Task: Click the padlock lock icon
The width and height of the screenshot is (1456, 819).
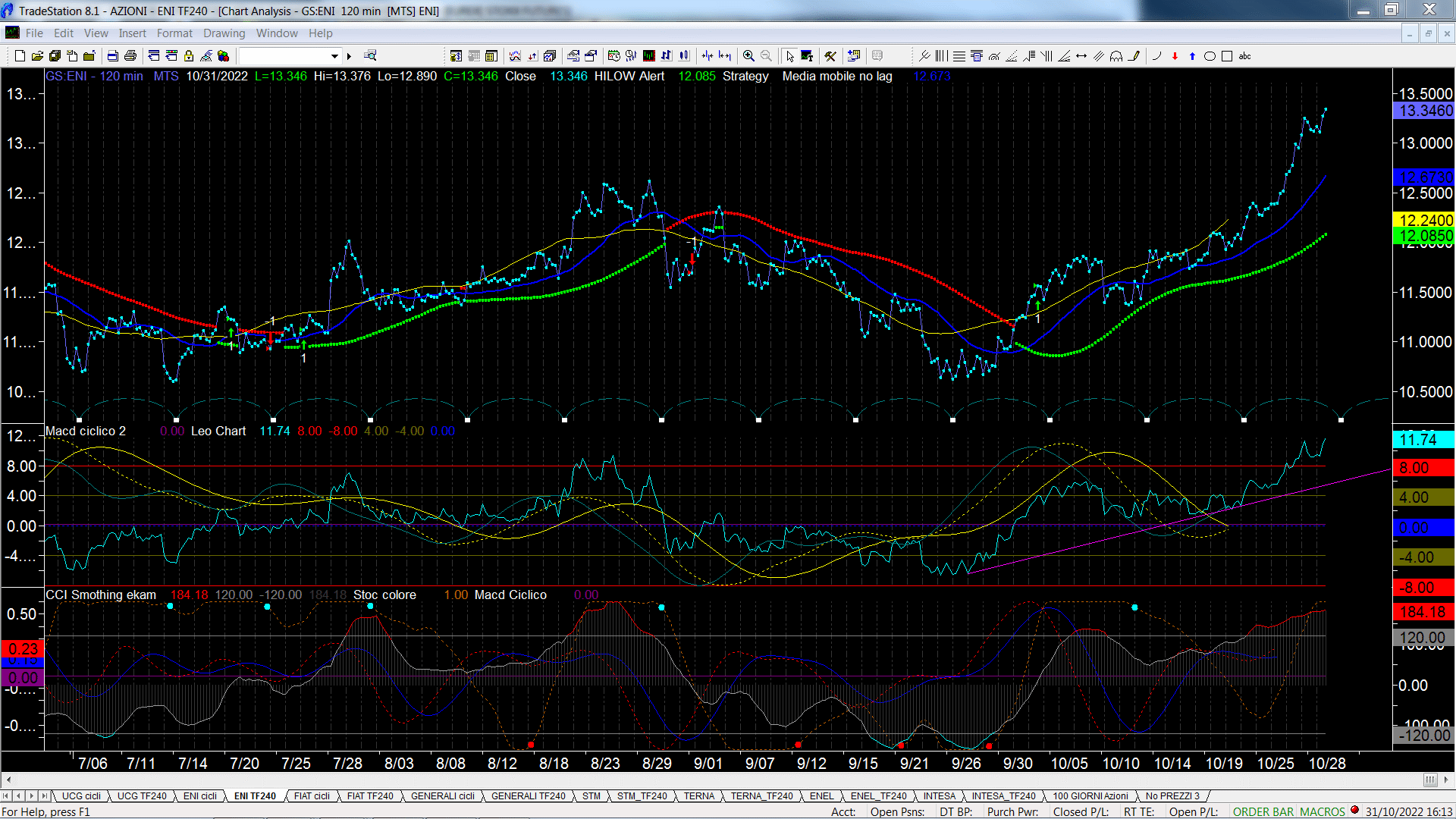Action: (189, 56)
